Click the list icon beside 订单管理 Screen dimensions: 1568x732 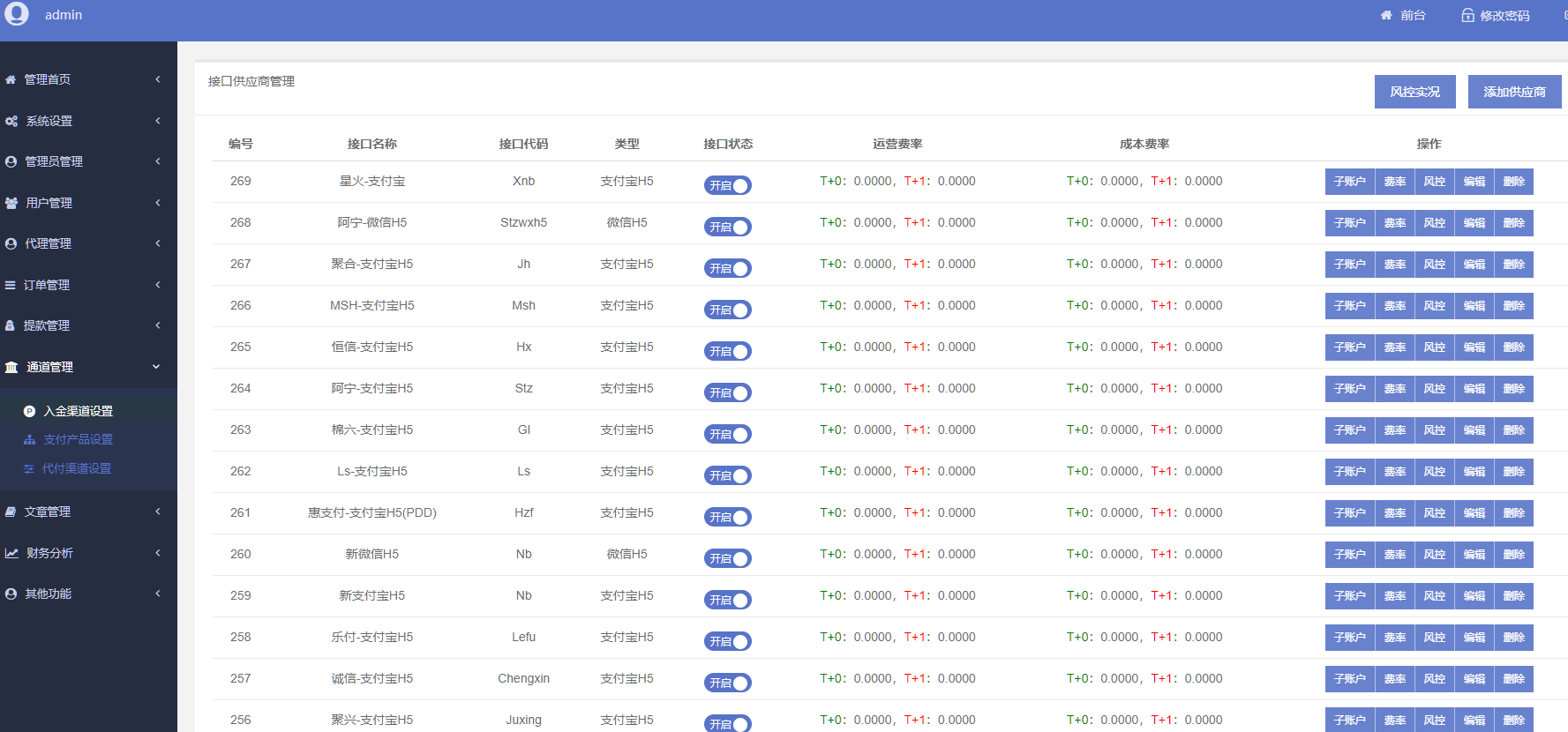point(11,286)
